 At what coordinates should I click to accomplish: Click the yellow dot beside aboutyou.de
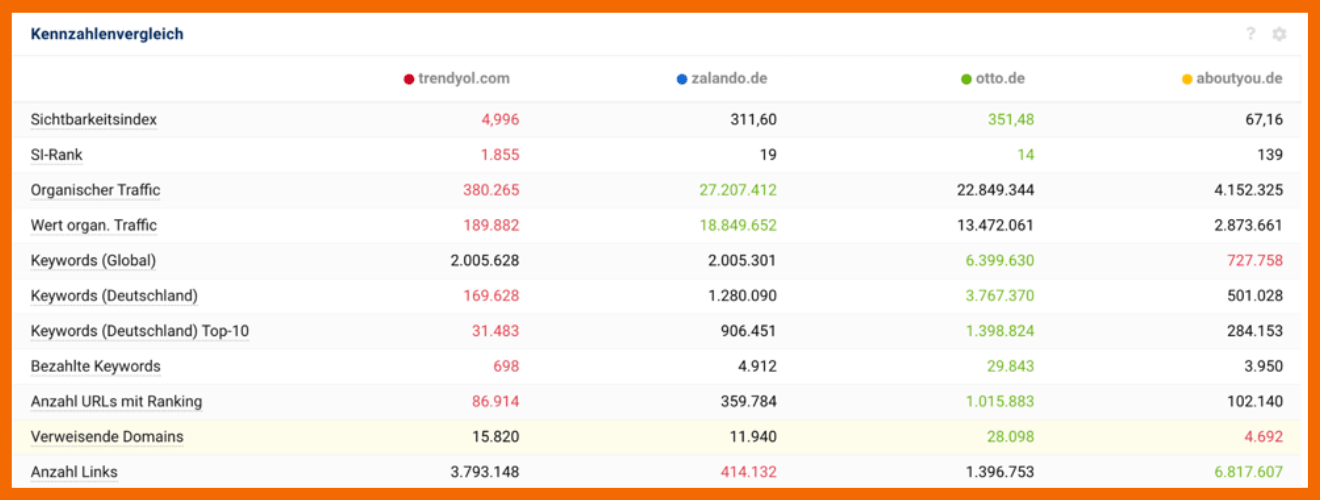point(1187,79)
